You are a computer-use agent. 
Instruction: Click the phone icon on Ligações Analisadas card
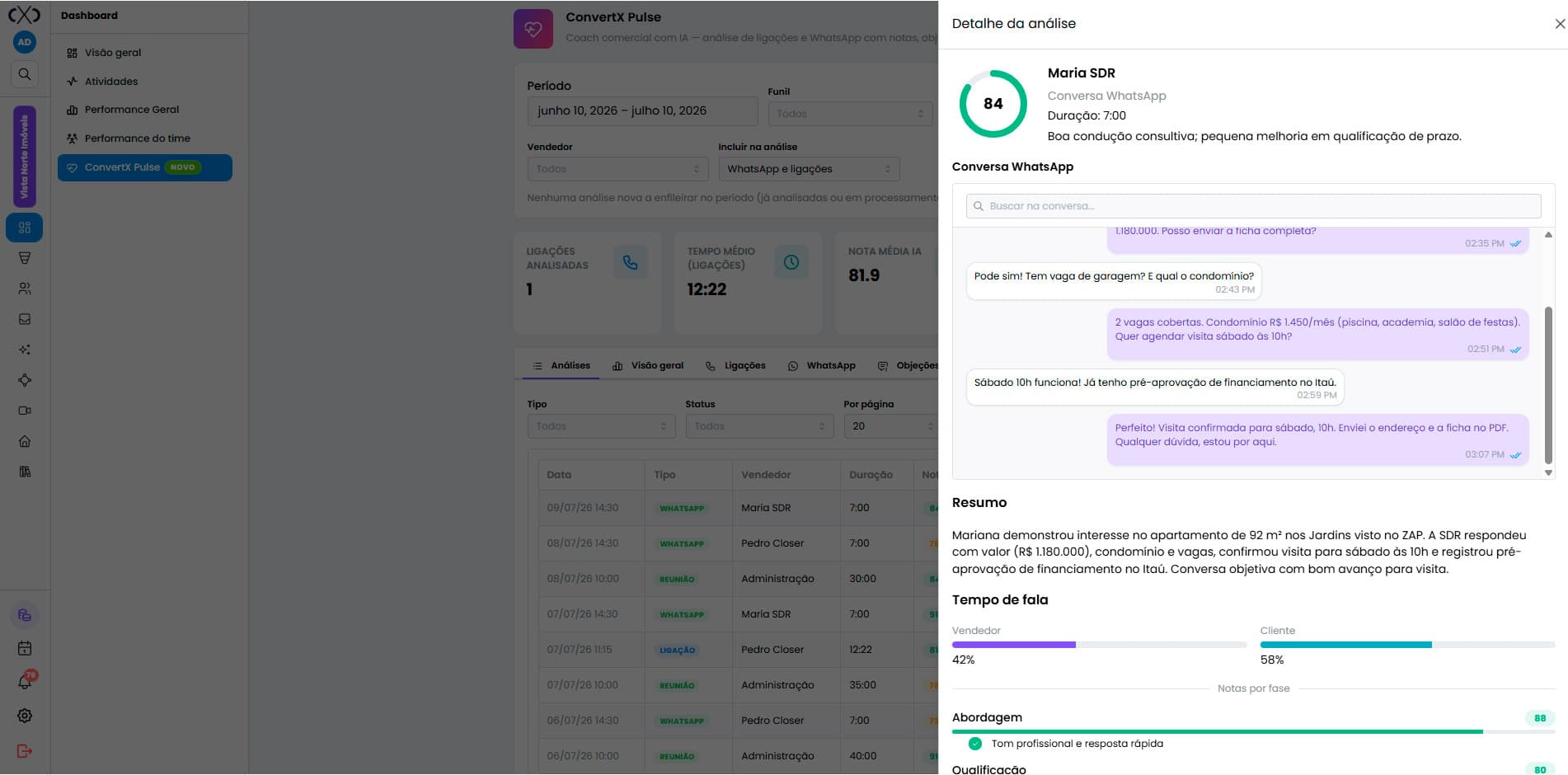point(631,262)
